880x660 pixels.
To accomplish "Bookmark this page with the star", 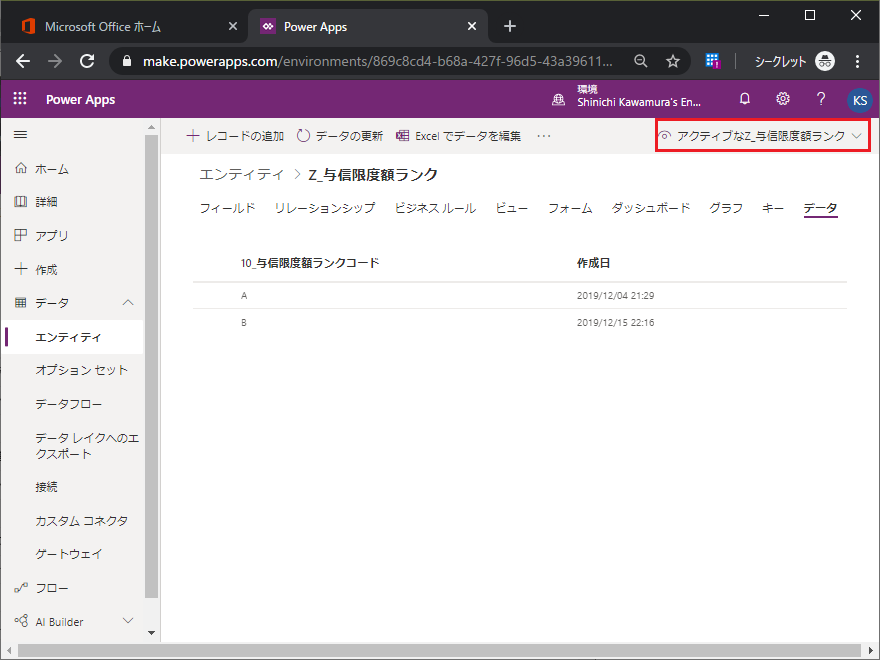I will (x=672, y=61).
